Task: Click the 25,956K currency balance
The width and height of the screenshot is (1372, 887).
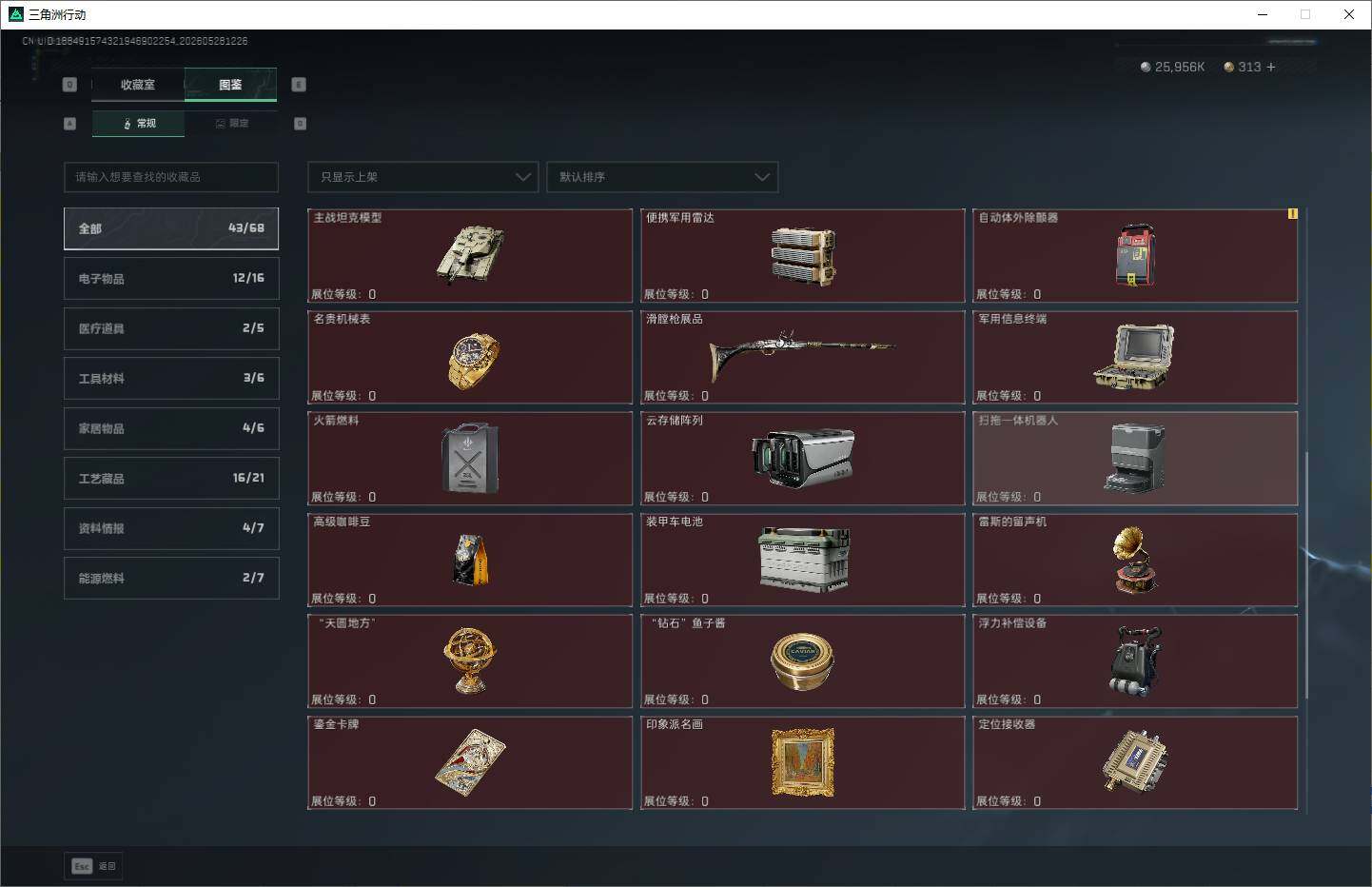Action: click(1172, 67)
